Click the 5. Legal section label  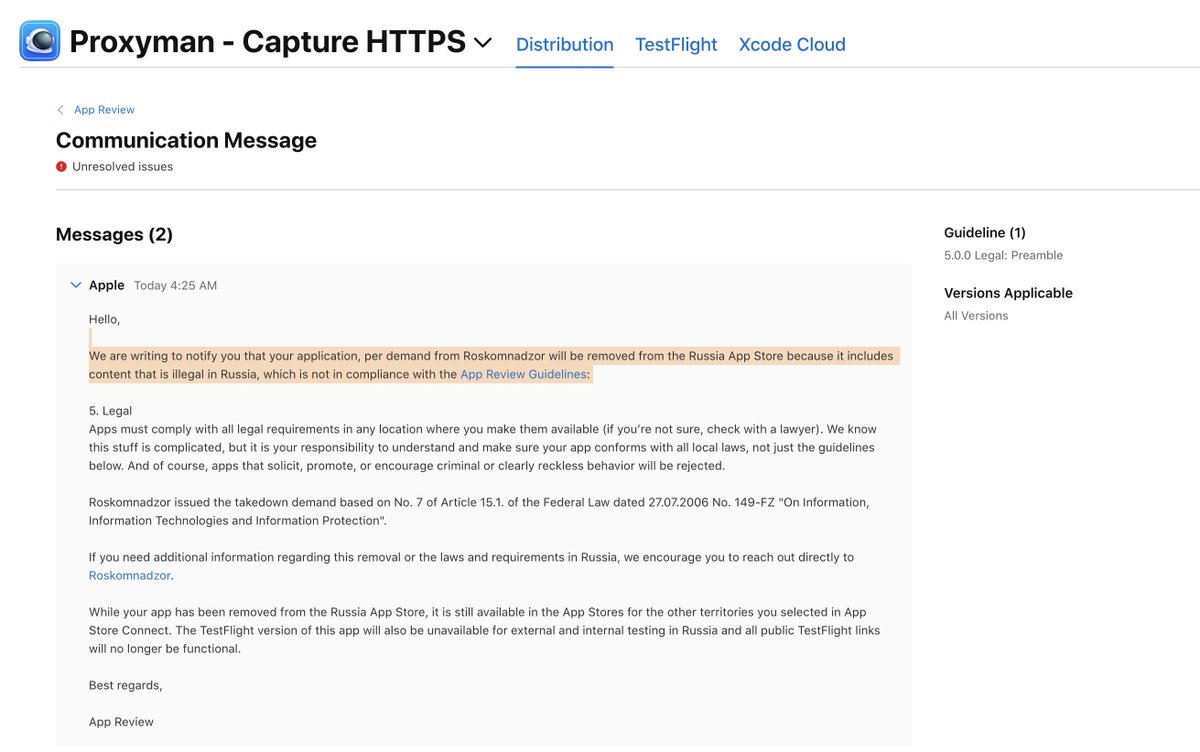pos(110,411)
